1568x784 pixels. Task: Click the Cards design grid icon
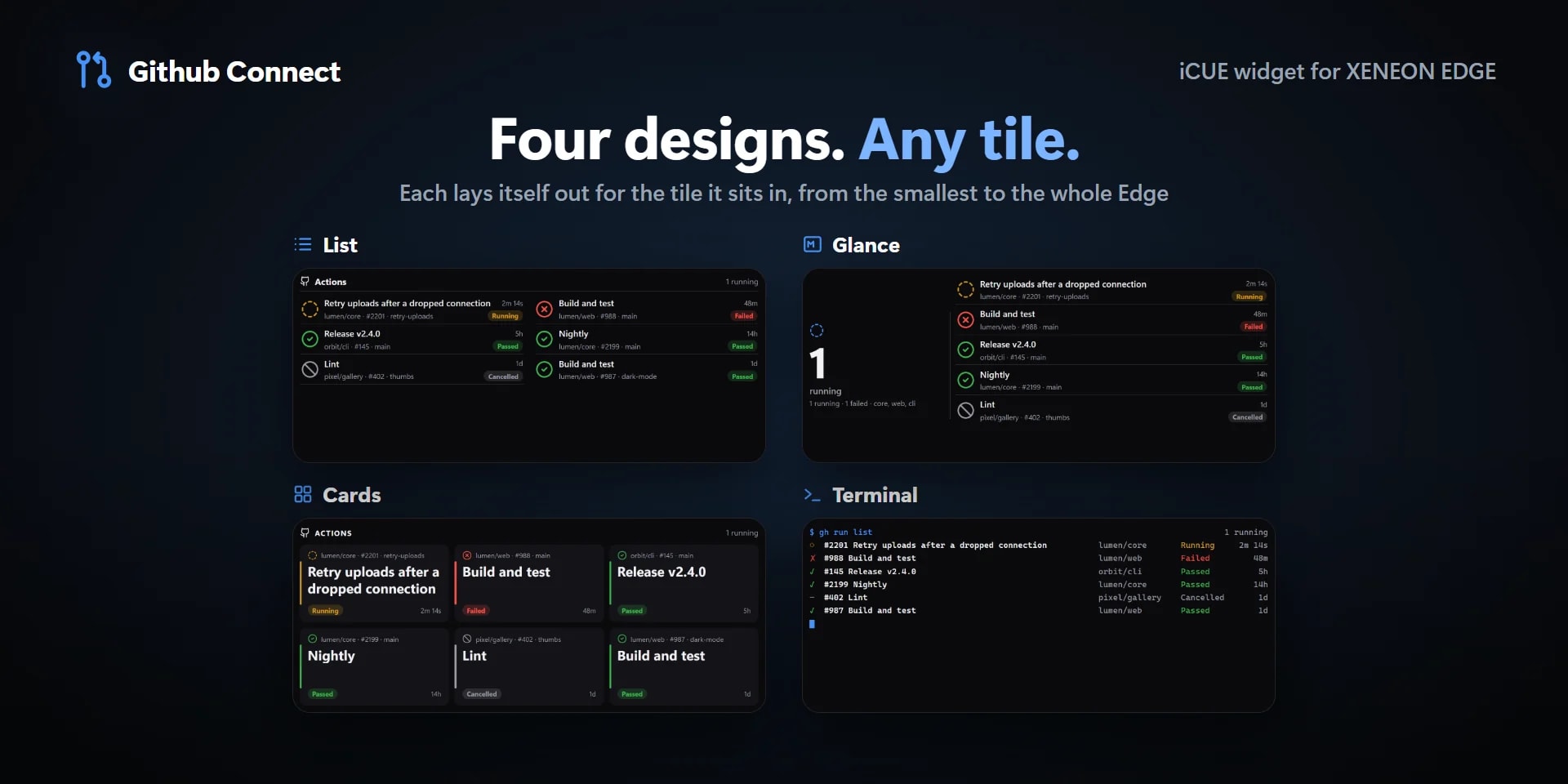(x=303, y=494)
